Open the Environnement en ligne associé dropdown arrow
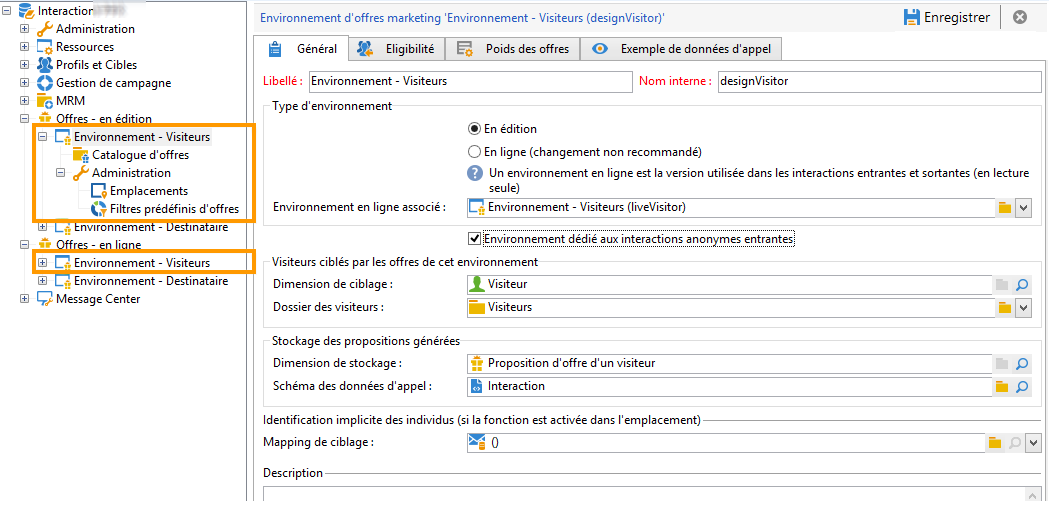The width and height of the screenshot is (1062, 518). (1023, 208)
